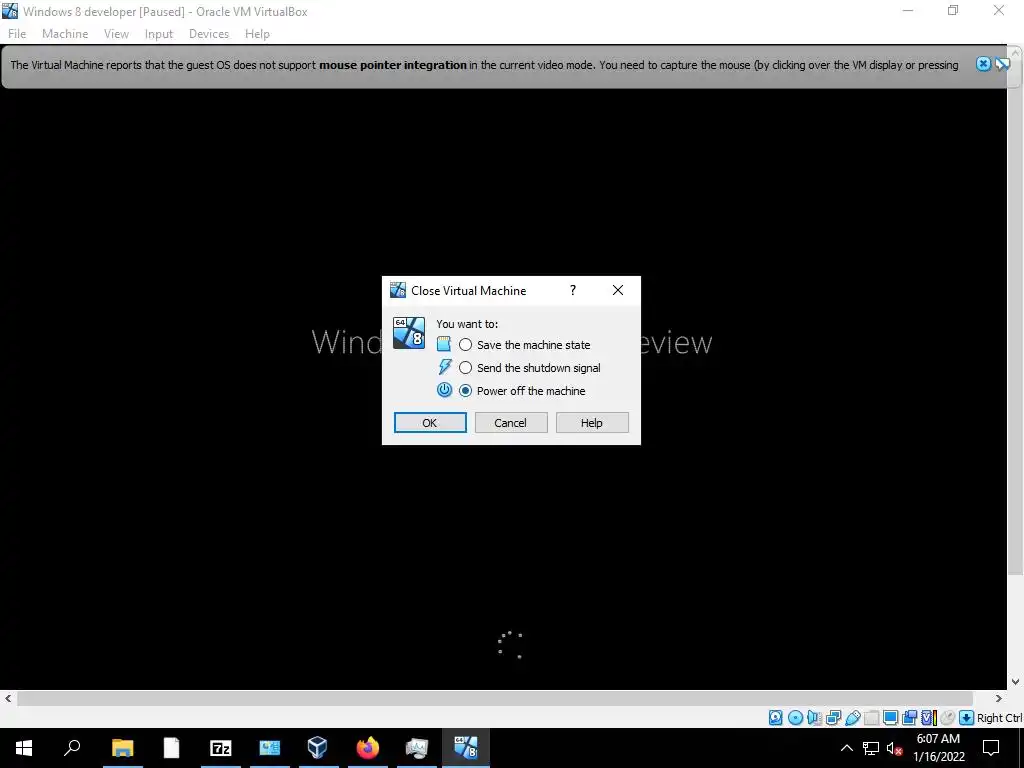Open 7-Zip from the taskbar

coord(220,748)
